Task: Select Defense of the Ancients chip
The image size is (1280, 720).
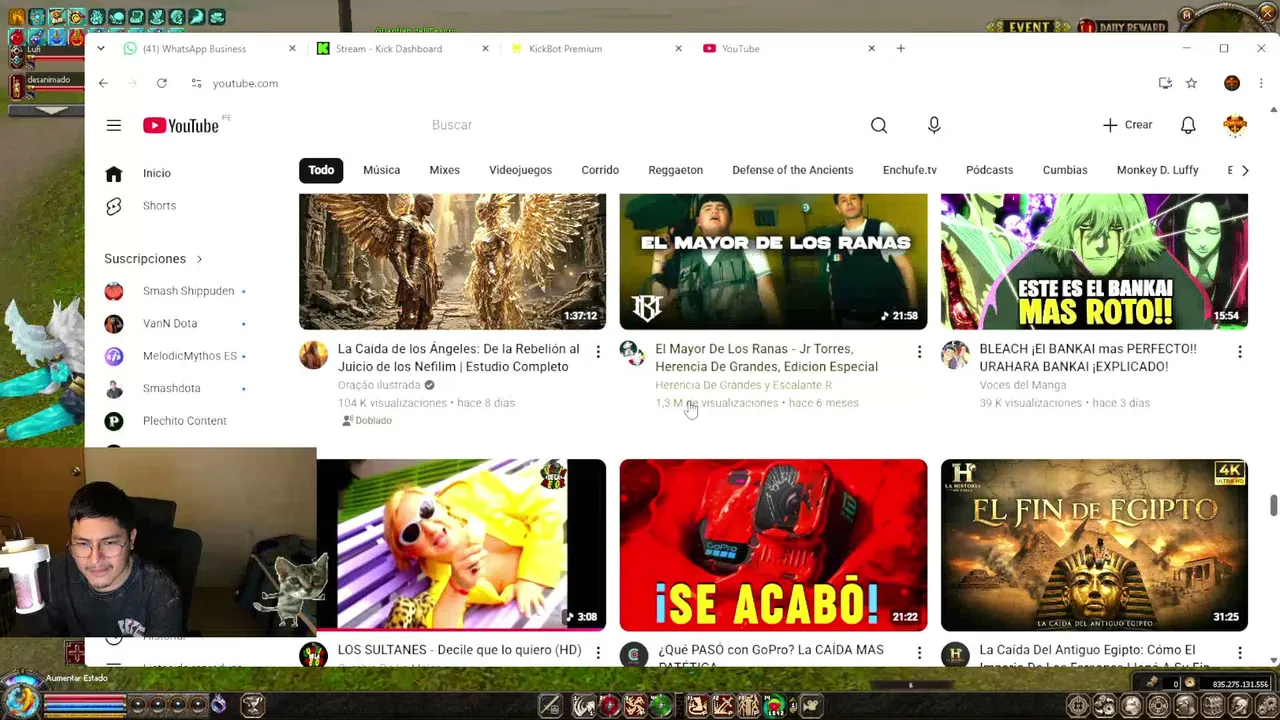Action: [x=792, y=170]
